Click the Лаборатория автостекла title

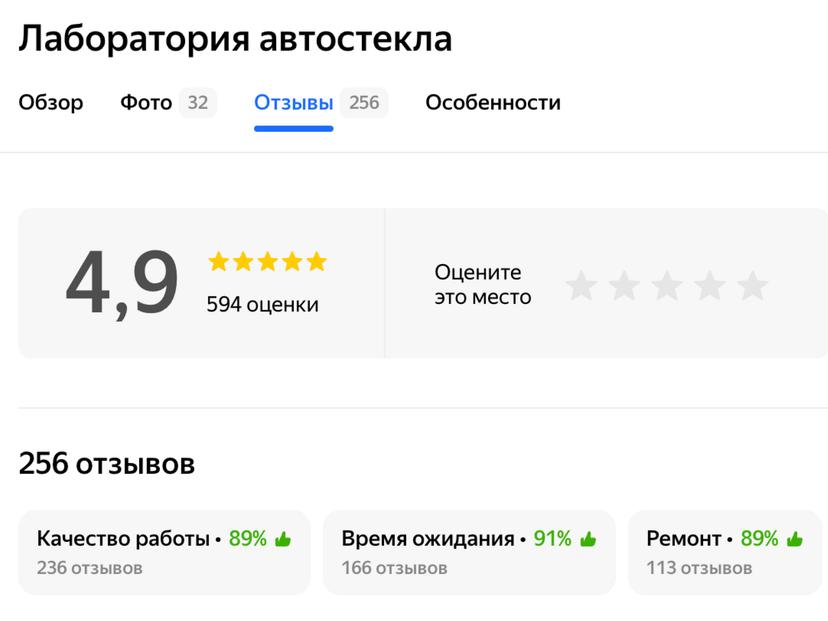[236, 38]
